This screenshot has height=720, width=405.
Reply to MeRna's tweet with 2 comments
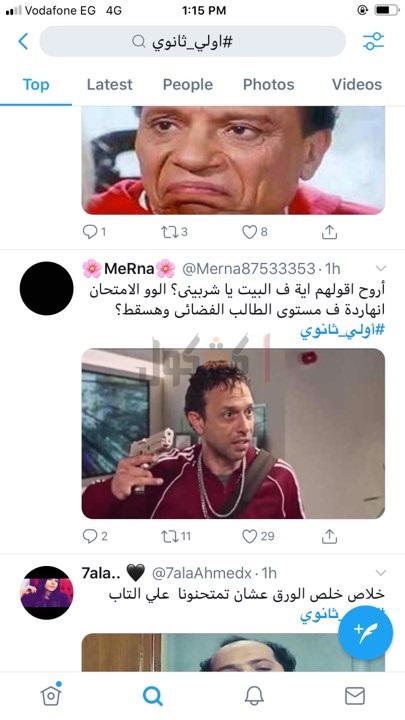95,536
